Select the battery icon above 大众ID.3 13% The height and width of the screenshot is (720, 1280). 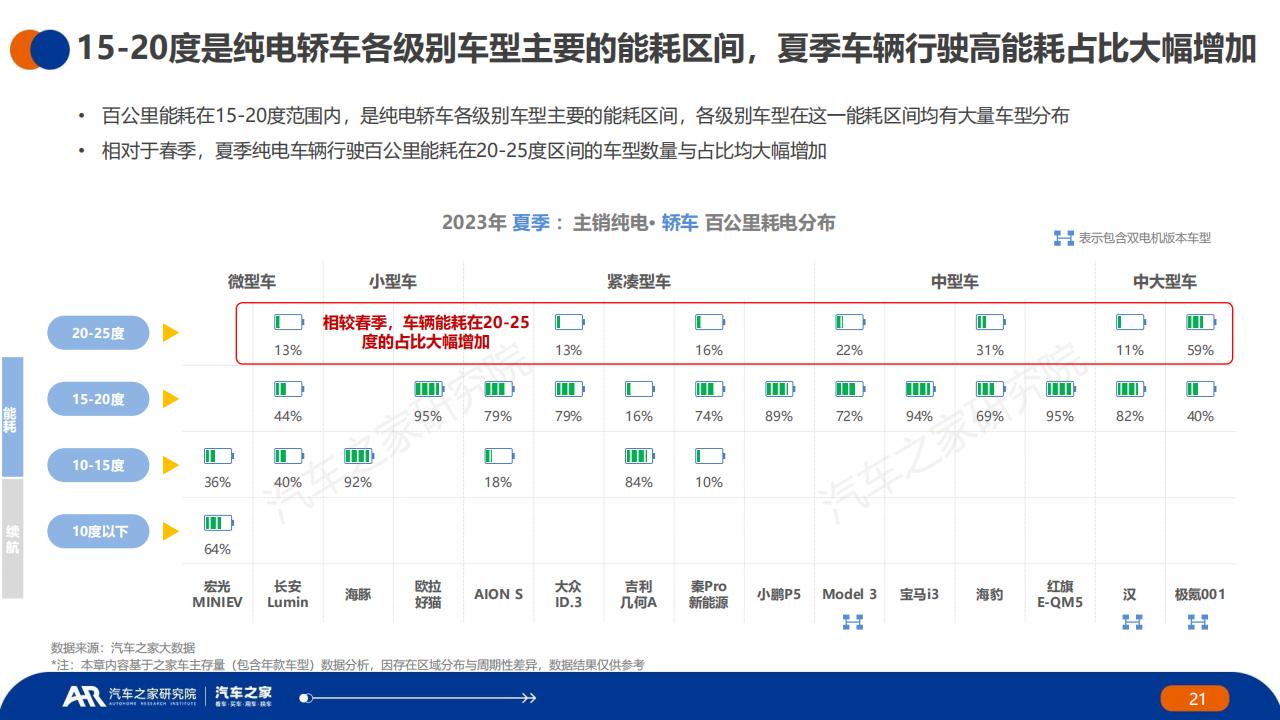(x=569, y=322)
